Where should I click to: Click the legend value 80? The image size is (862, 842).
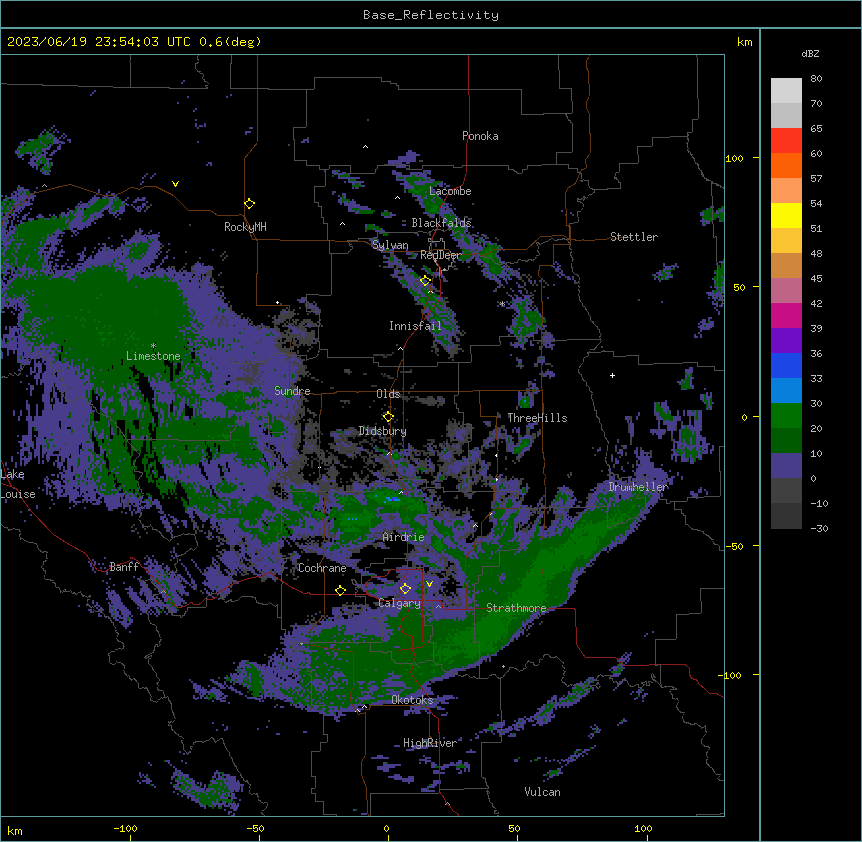pos(816,79)
